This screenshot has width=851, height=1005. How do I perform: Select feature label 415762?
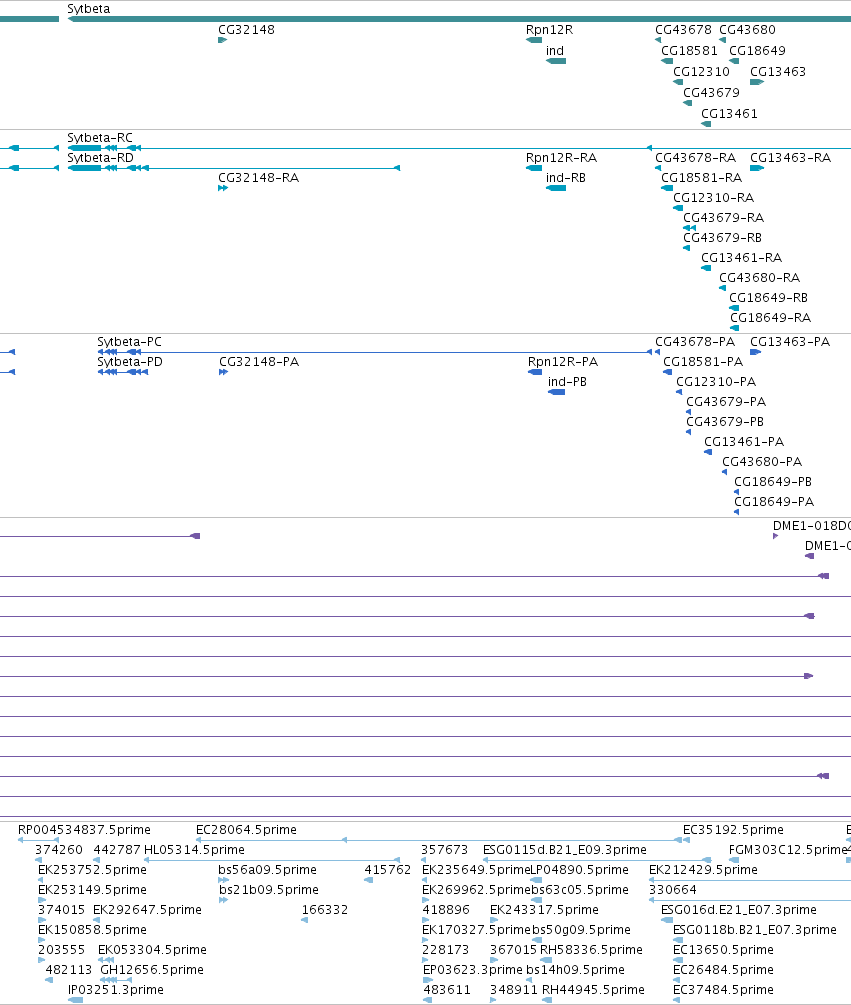387,870
